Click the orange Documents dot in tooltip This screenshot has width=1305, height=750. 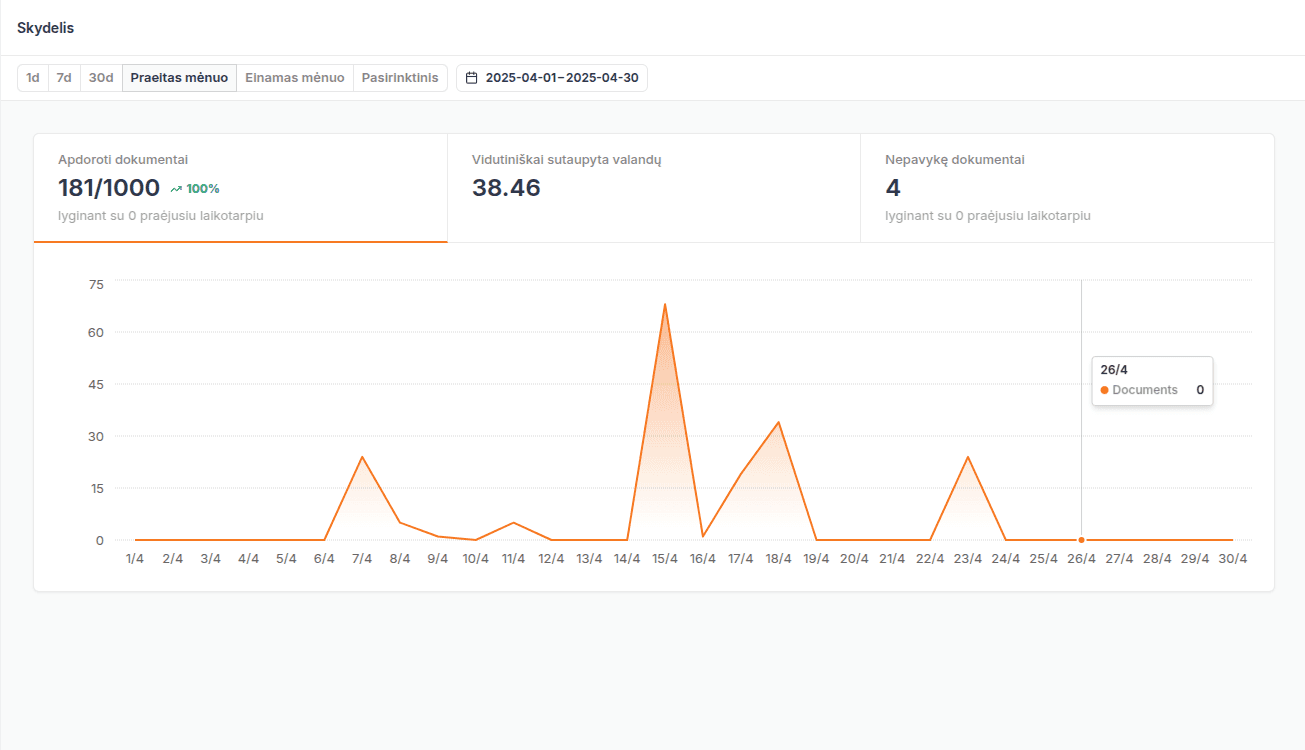(x=1104, y=390)
